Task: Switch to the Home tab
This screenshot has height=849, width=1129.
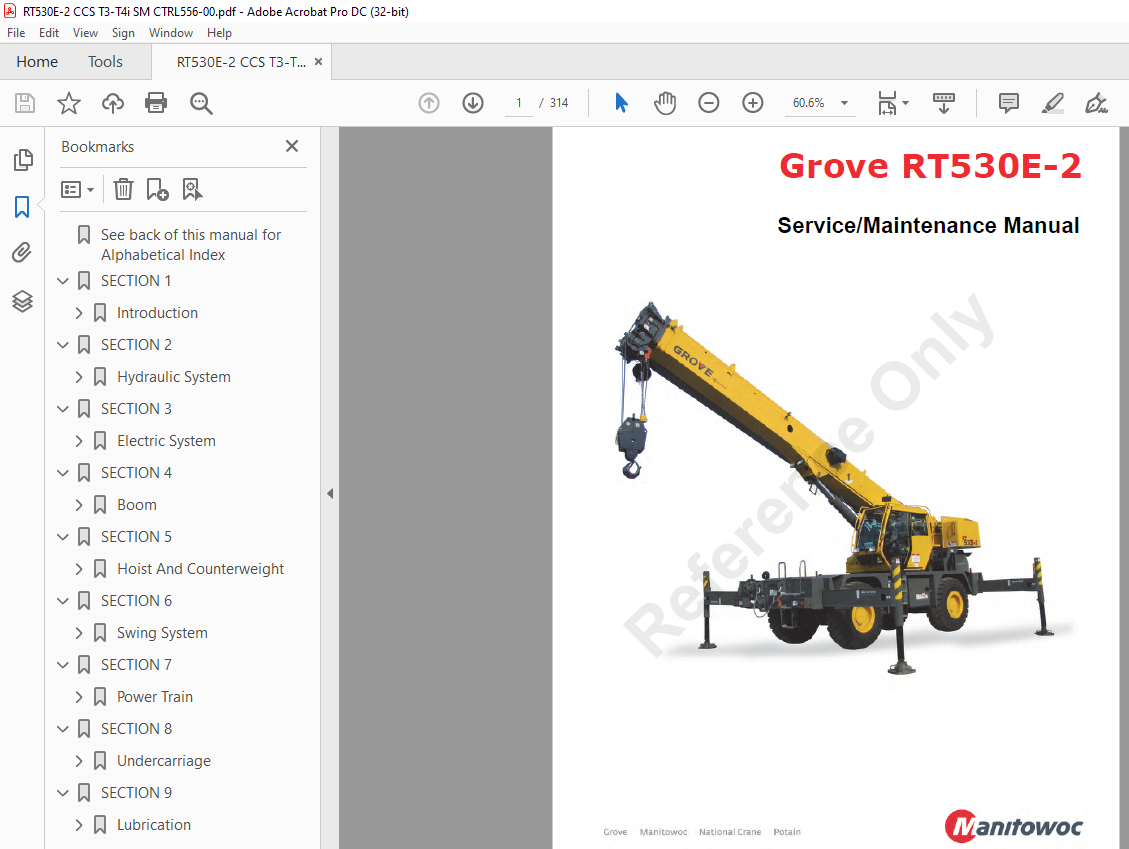Action: pos(37,62)
